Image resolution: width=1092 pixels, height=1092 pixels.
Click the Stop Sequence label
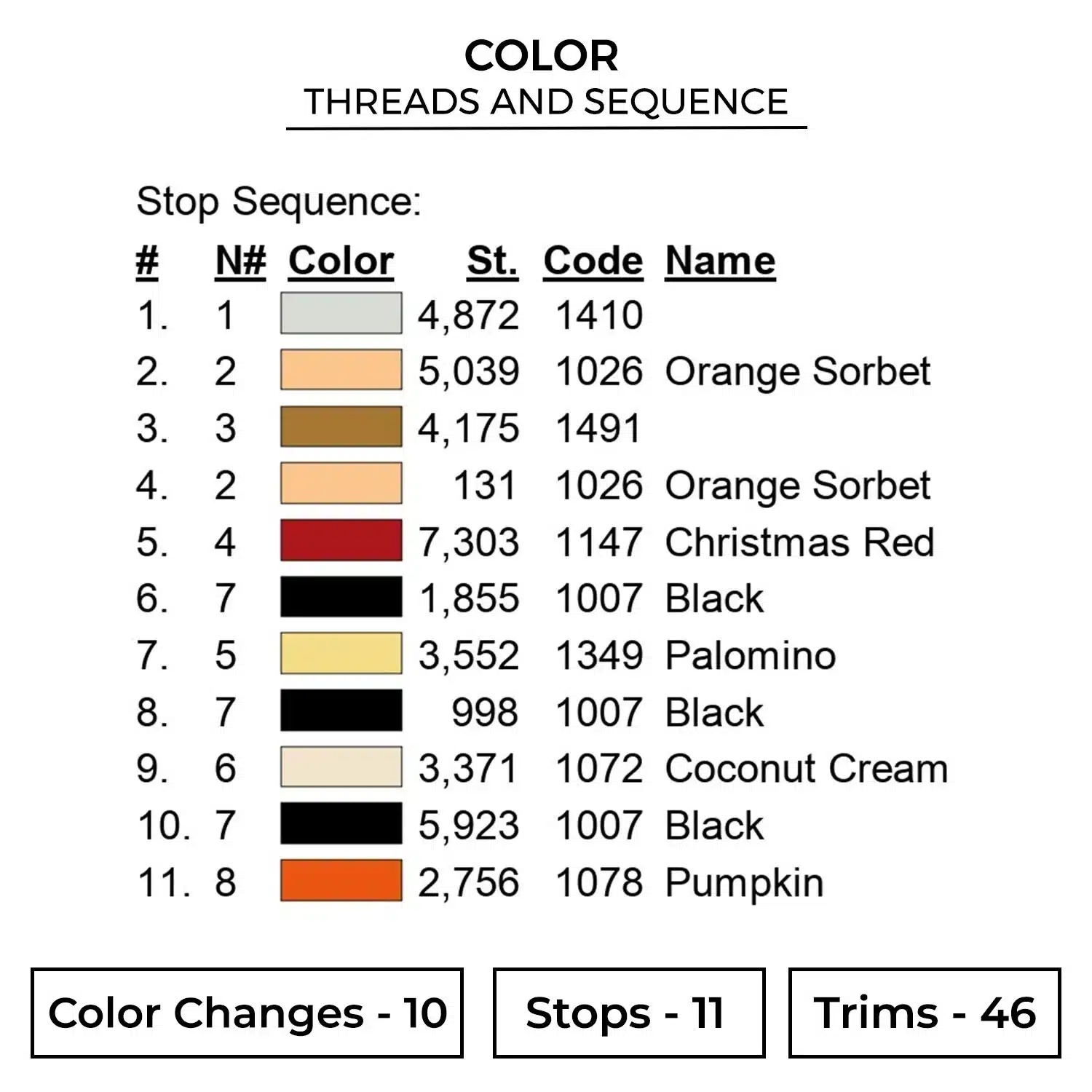point(279,201)
